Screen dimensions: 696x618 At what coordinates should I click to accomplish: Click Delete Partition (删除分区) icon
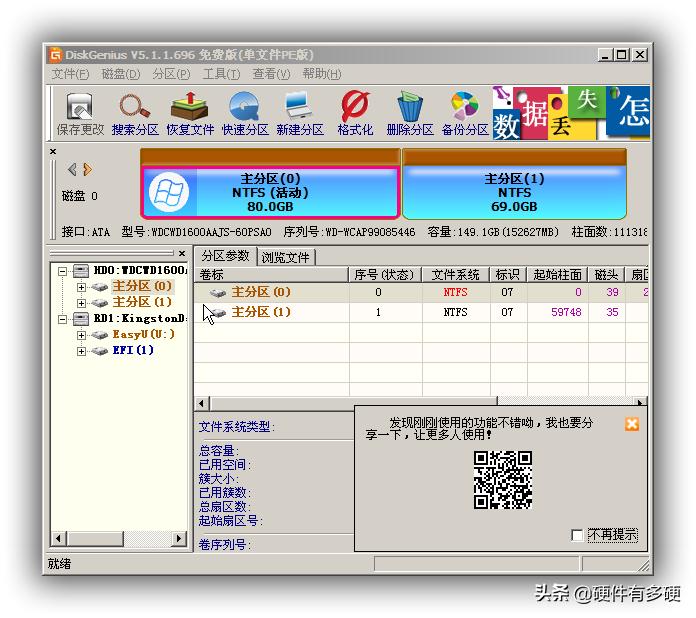(410, 114)
